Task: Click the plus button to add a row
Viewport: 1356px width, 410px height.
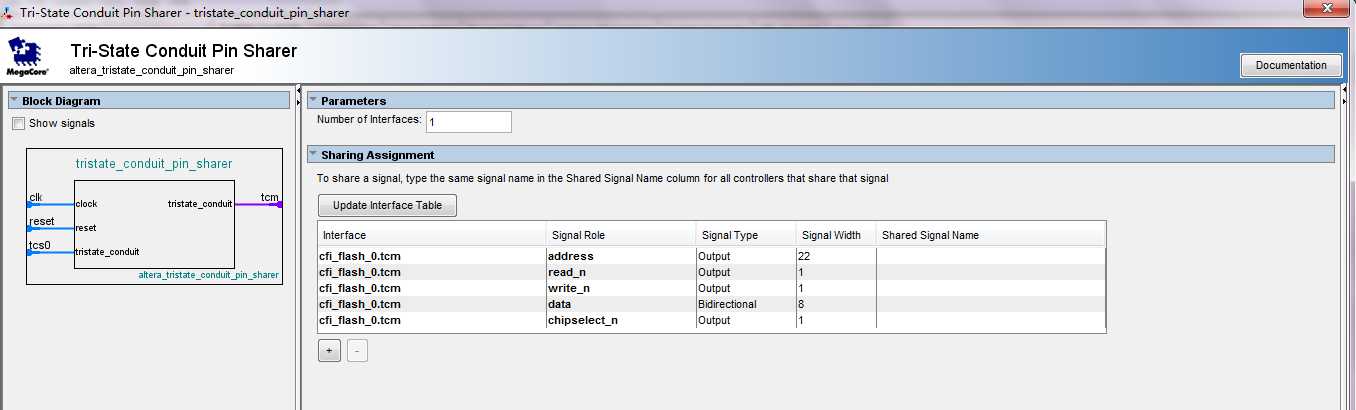Action: (x=329, y=351)
